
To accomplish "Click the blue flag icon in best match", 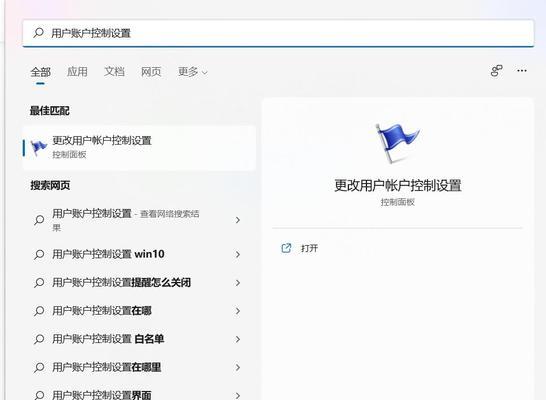I will point(38,148).
